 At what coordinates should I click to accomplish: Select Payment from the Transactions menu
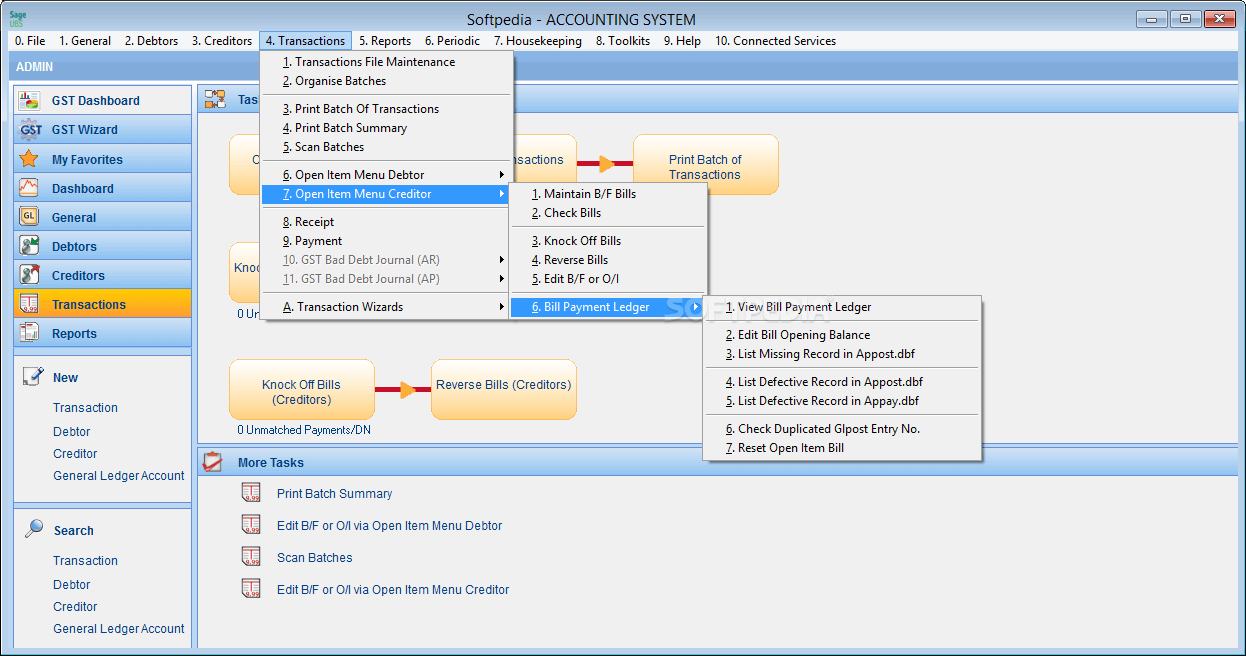point(387,241)
